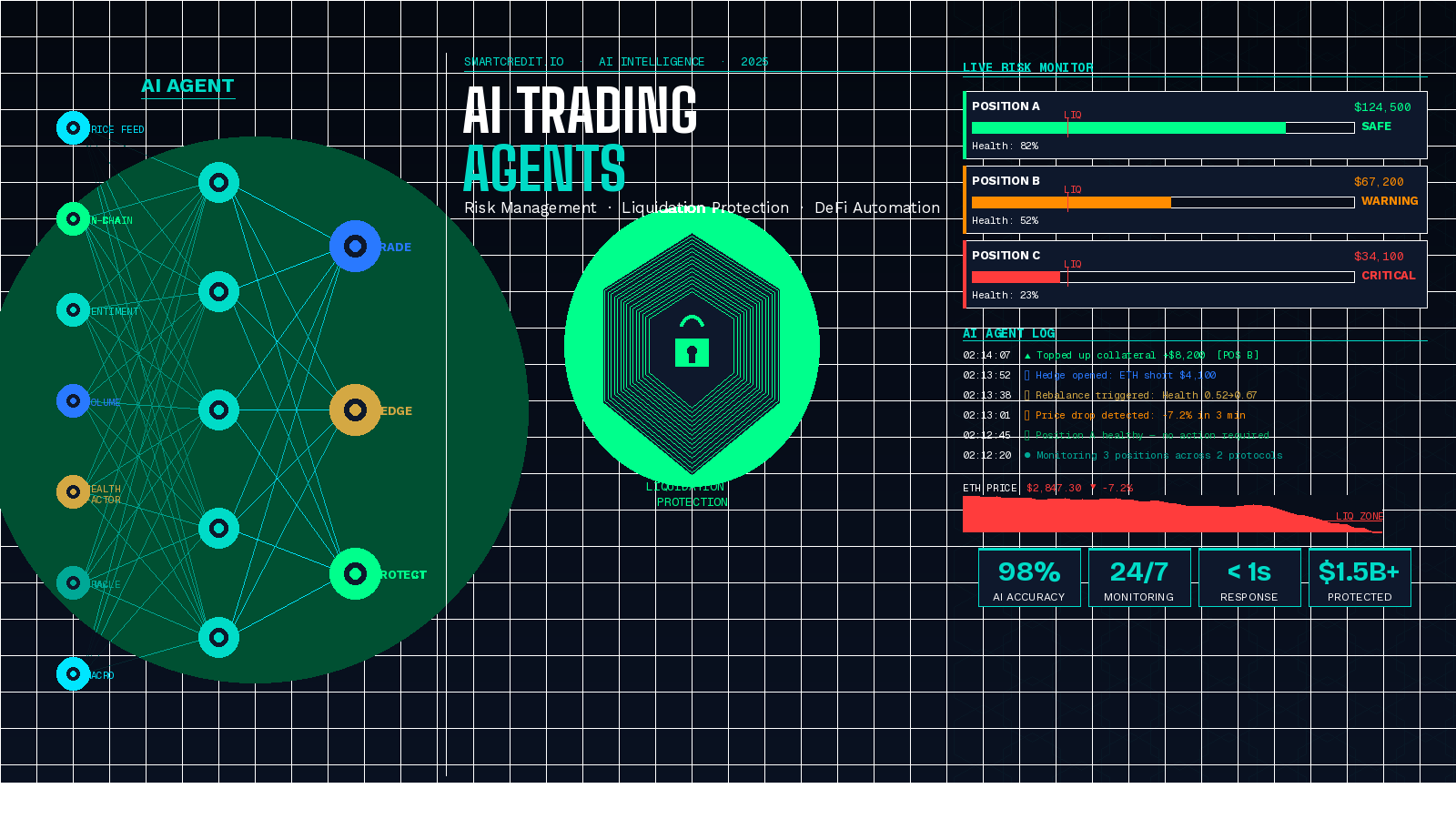Click the 24/7 Monitoring tile
Viewport: 1456px width, 819px height.
click(1139, 578)
